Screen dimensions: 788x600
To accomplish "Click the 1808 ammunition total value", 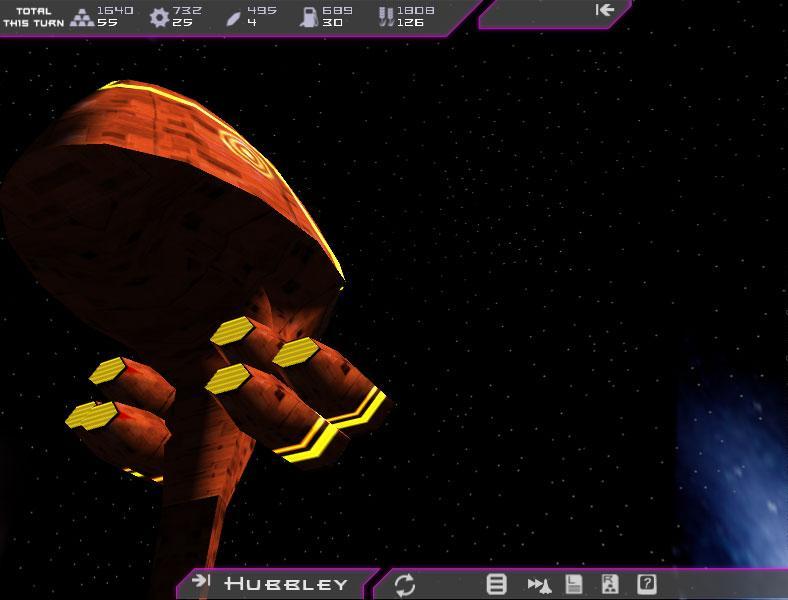I will [x=415, y=11].
